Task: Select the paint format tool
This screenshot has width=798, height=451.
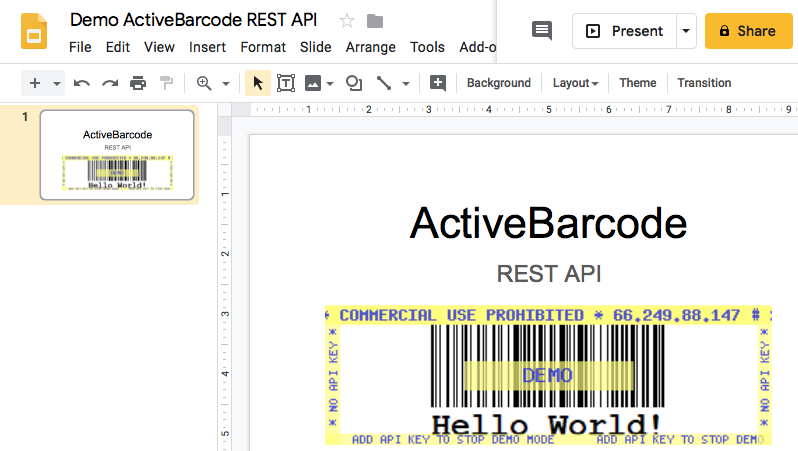Action: pos(166,82)
